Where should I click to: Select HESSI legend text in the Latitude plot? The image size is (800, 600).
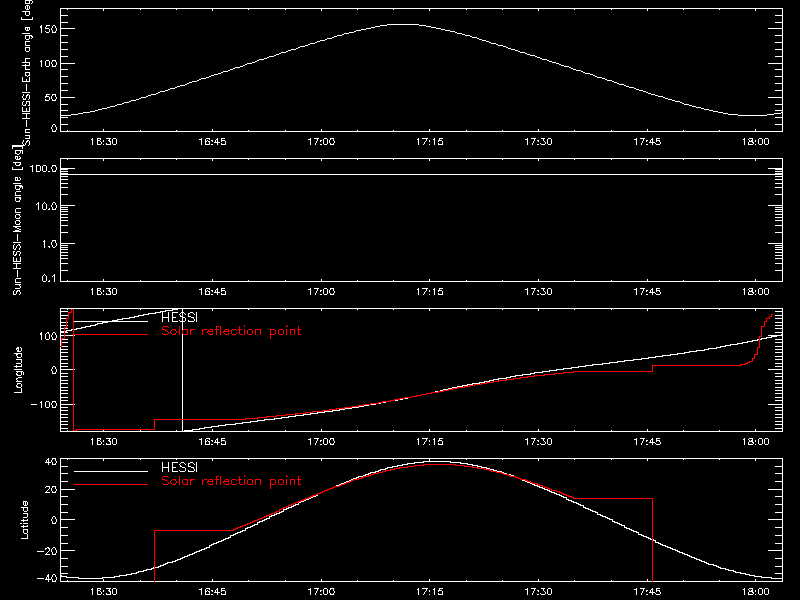179,467
